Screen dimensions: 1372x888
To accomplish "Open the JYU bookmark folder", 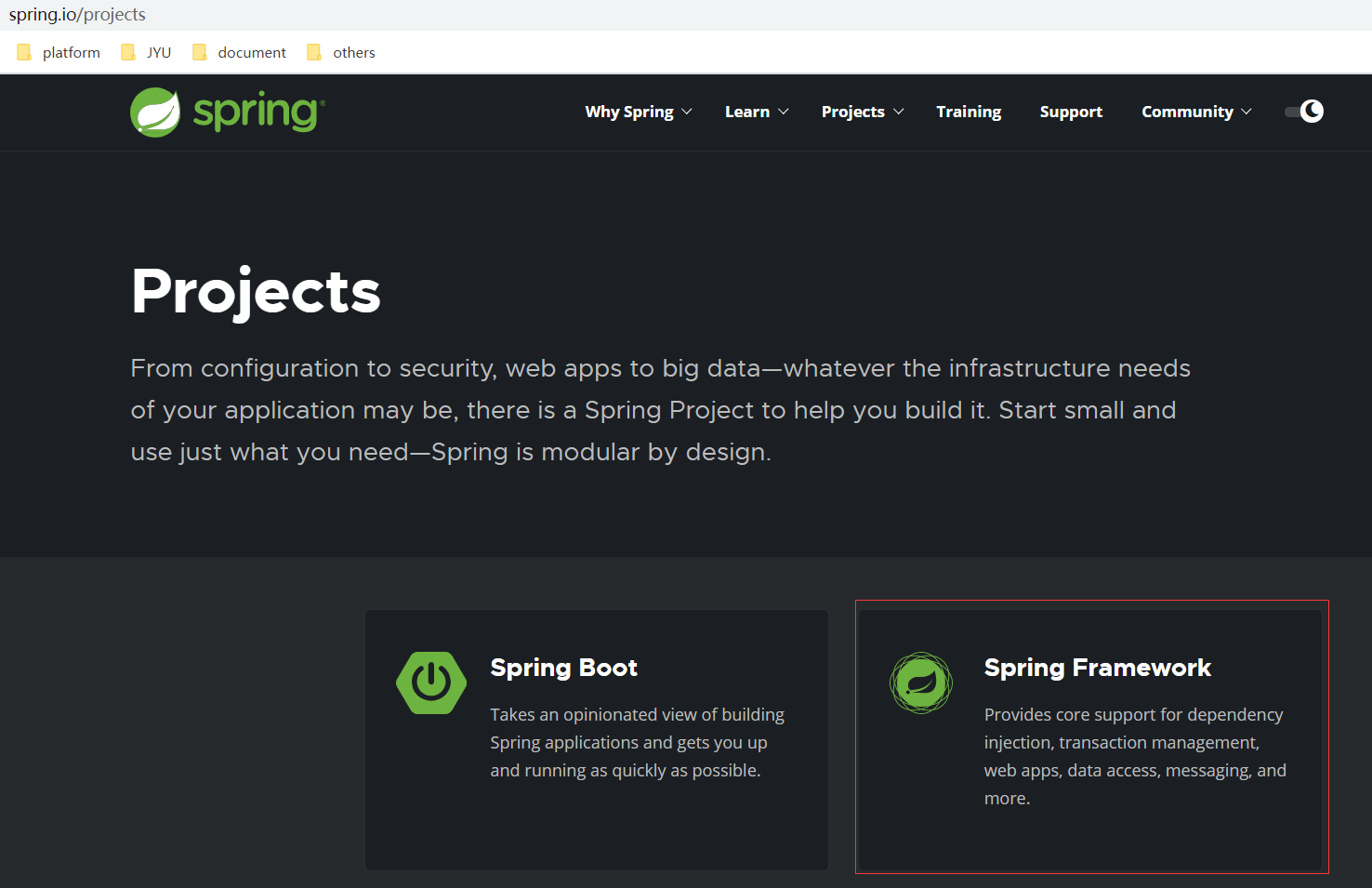I will pyautogui.click(x=146, y=53).
